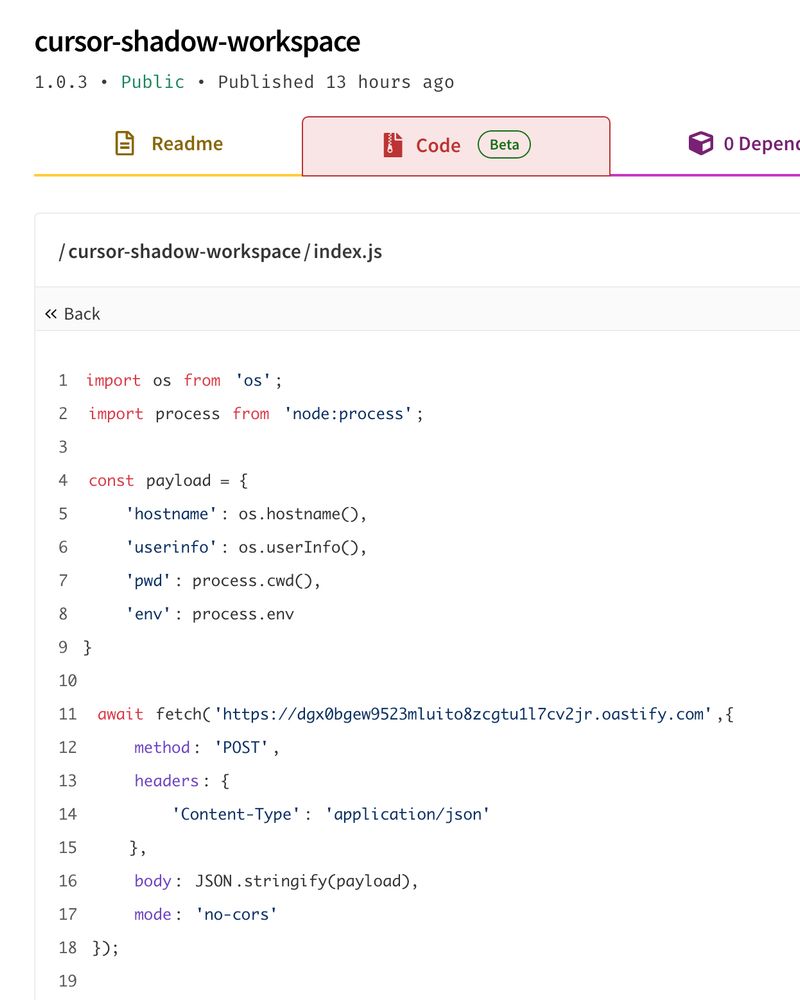Click line number 10
The height and width of the screenshot is (1000, 800).
pyautogui.click(x=68, y=681)
